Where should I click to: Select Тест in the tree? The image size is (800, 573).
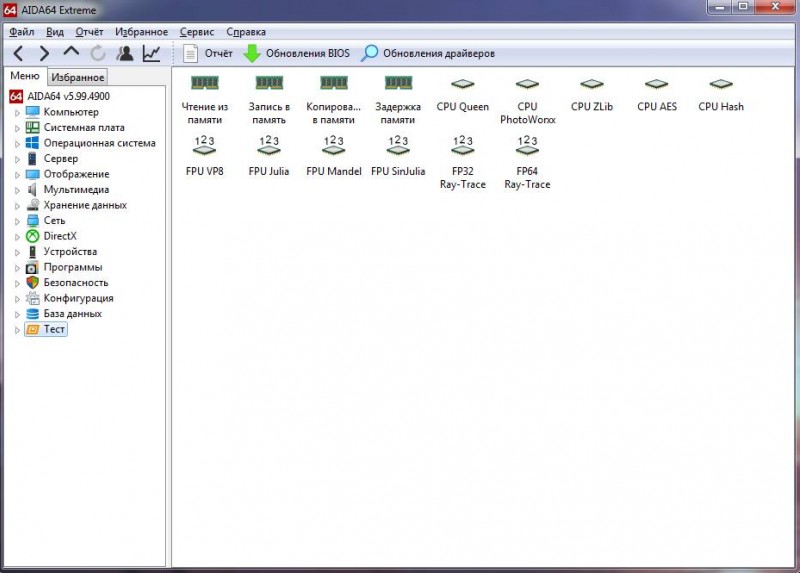pyautogui.click(x=46, y=329)
